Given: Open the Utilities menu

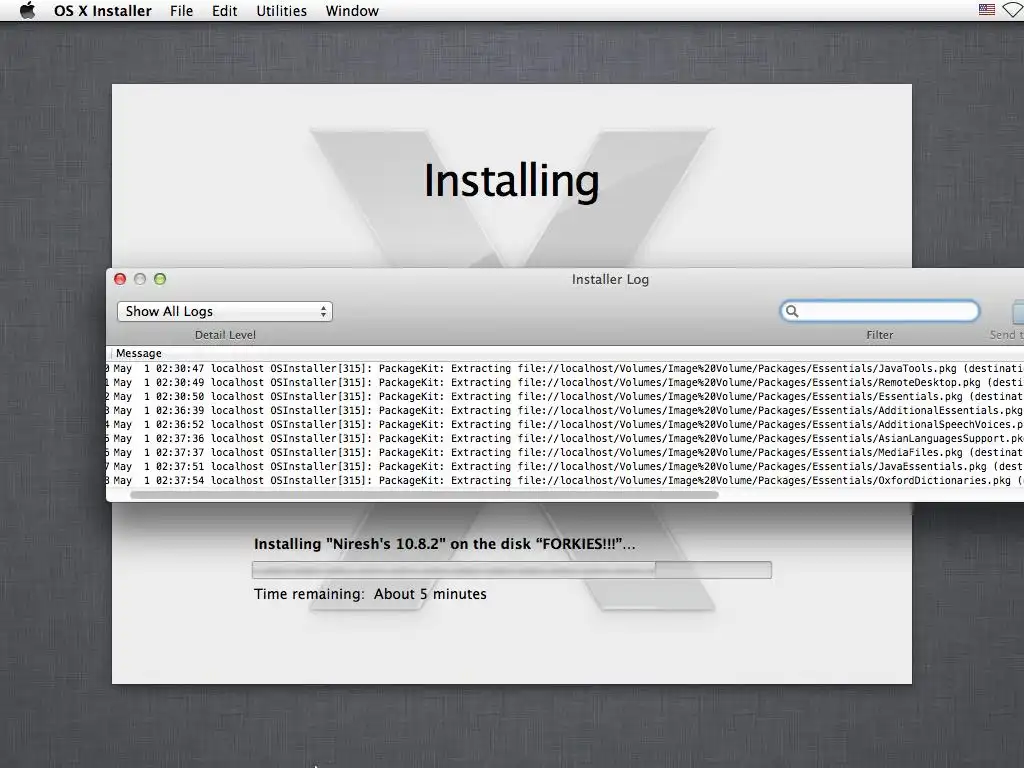Looking at the screenshot, I should pyautogui.click(x=281, y=11).
